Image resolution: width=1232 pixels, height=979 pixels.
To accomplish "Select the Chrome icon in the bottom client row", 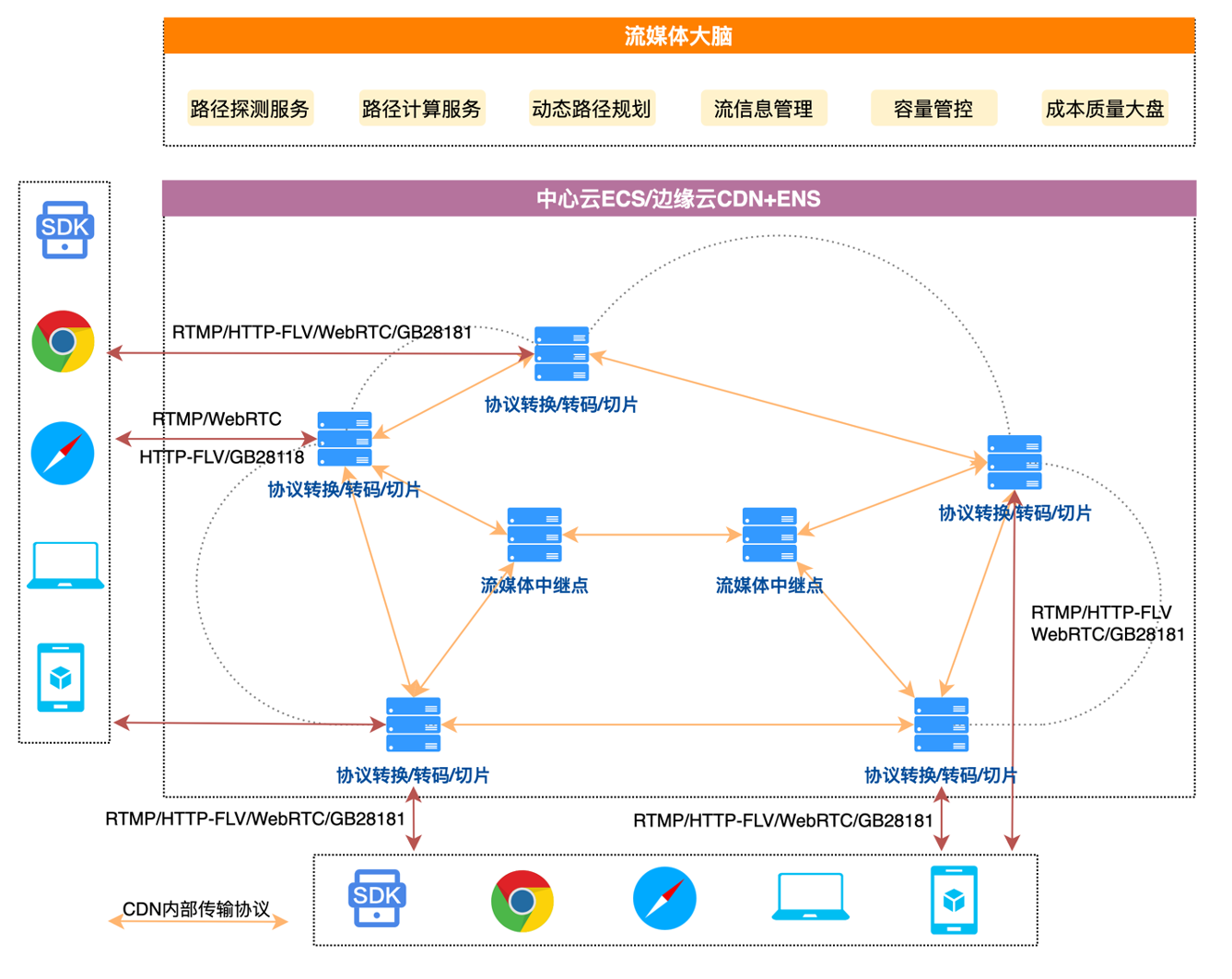I will click(522, 901).
